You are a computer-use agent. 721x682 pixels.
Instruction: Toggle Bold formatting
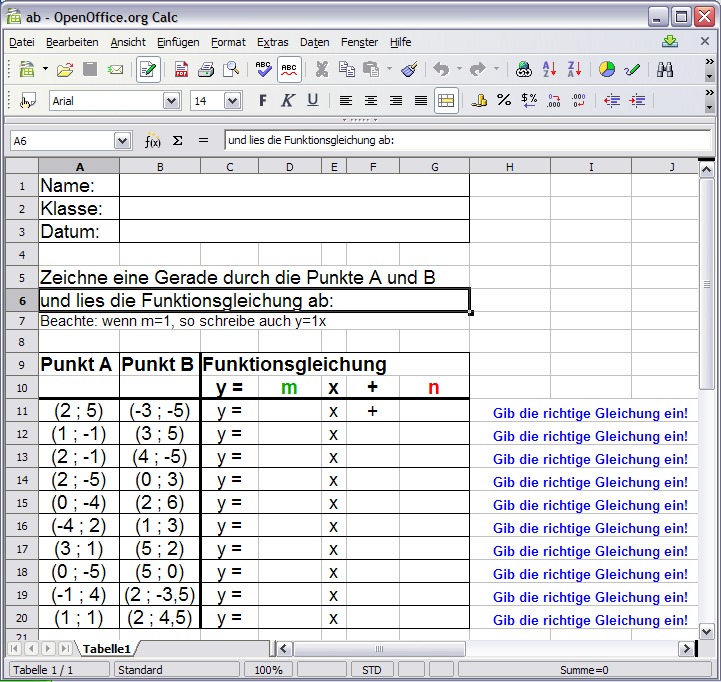click(263, 100)
